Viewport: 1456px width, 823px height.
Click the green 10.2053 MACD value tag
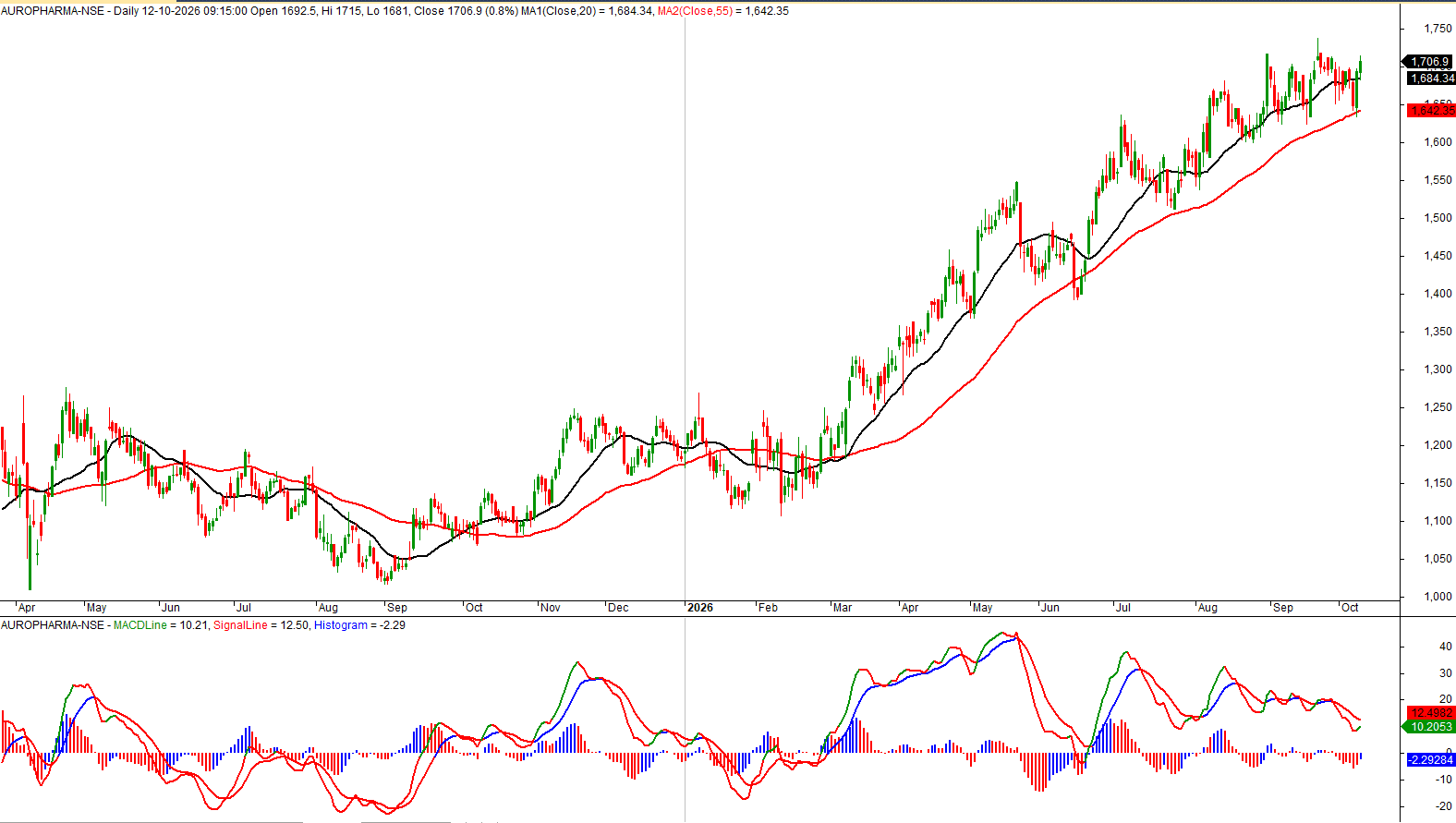pyautogui.click(x=1429, y=727)
